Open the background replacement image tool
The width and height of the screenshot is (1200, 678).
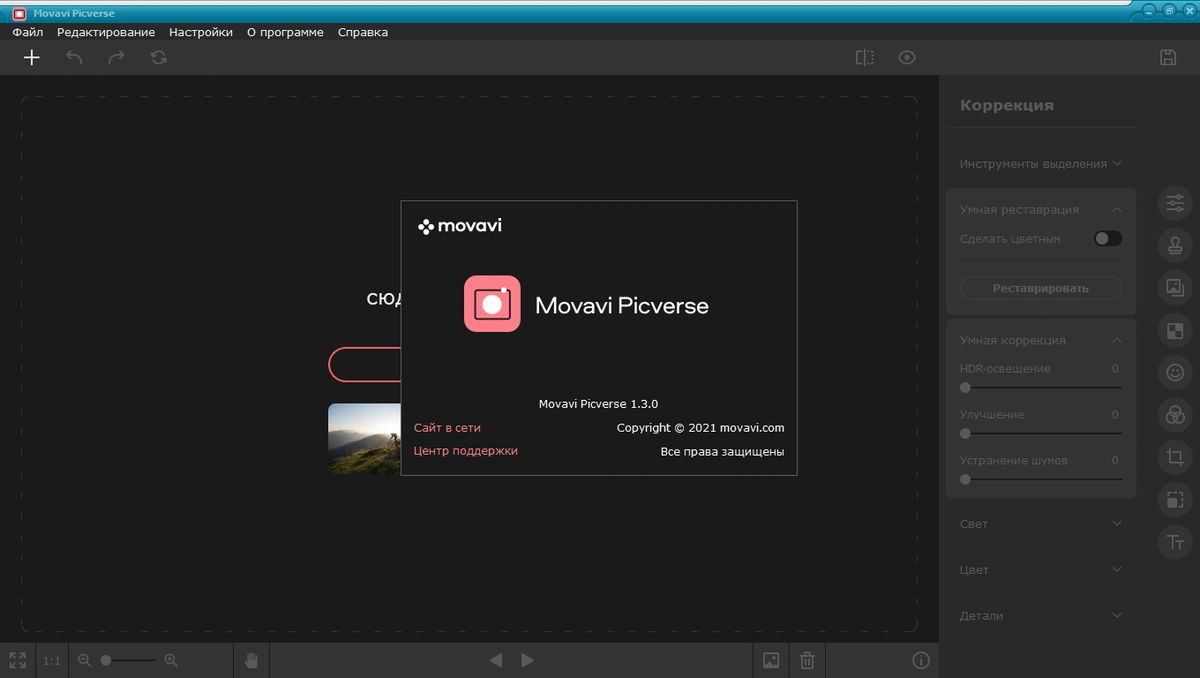(1175, 288)
